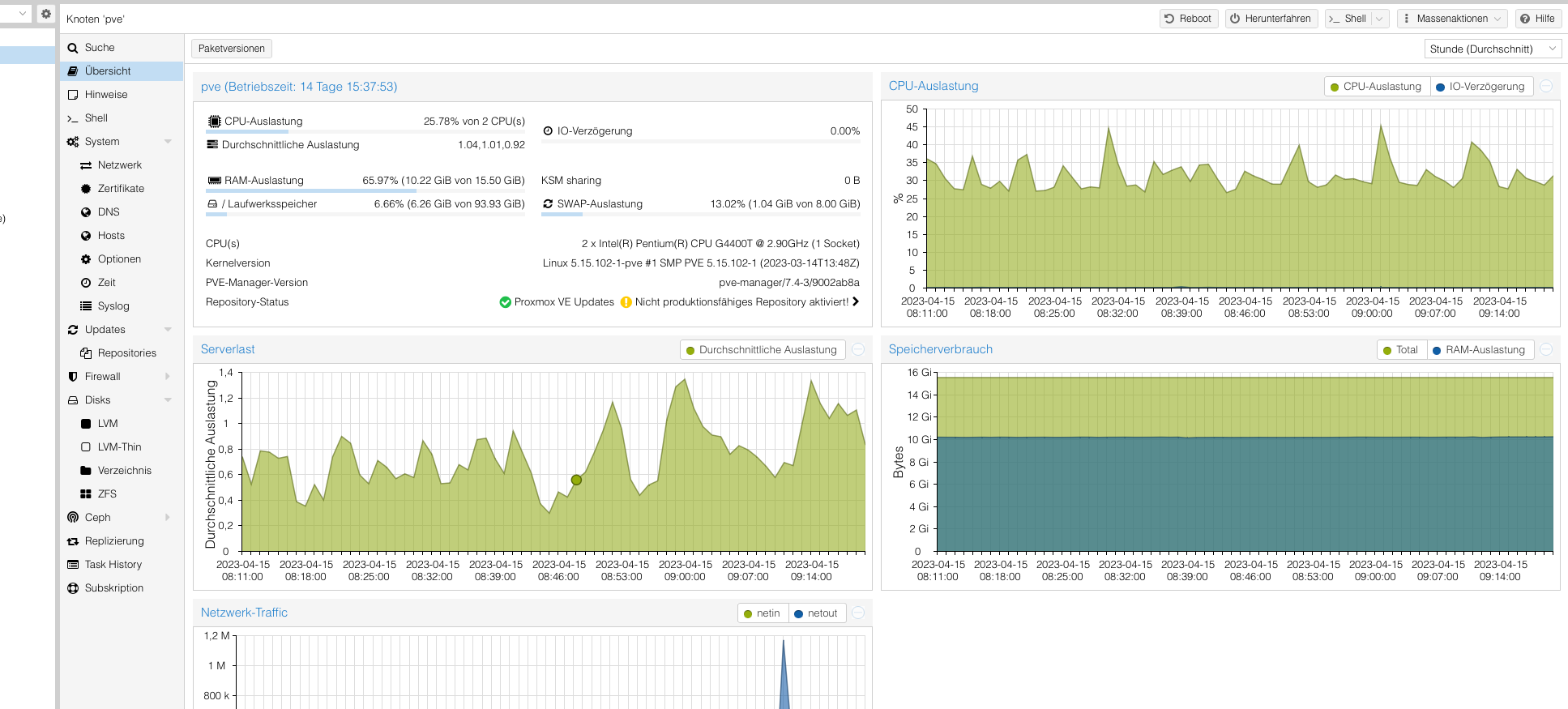Screen dimensions: 1568x709
Task: Click the Reboot button
Action: click(1188, 19)
